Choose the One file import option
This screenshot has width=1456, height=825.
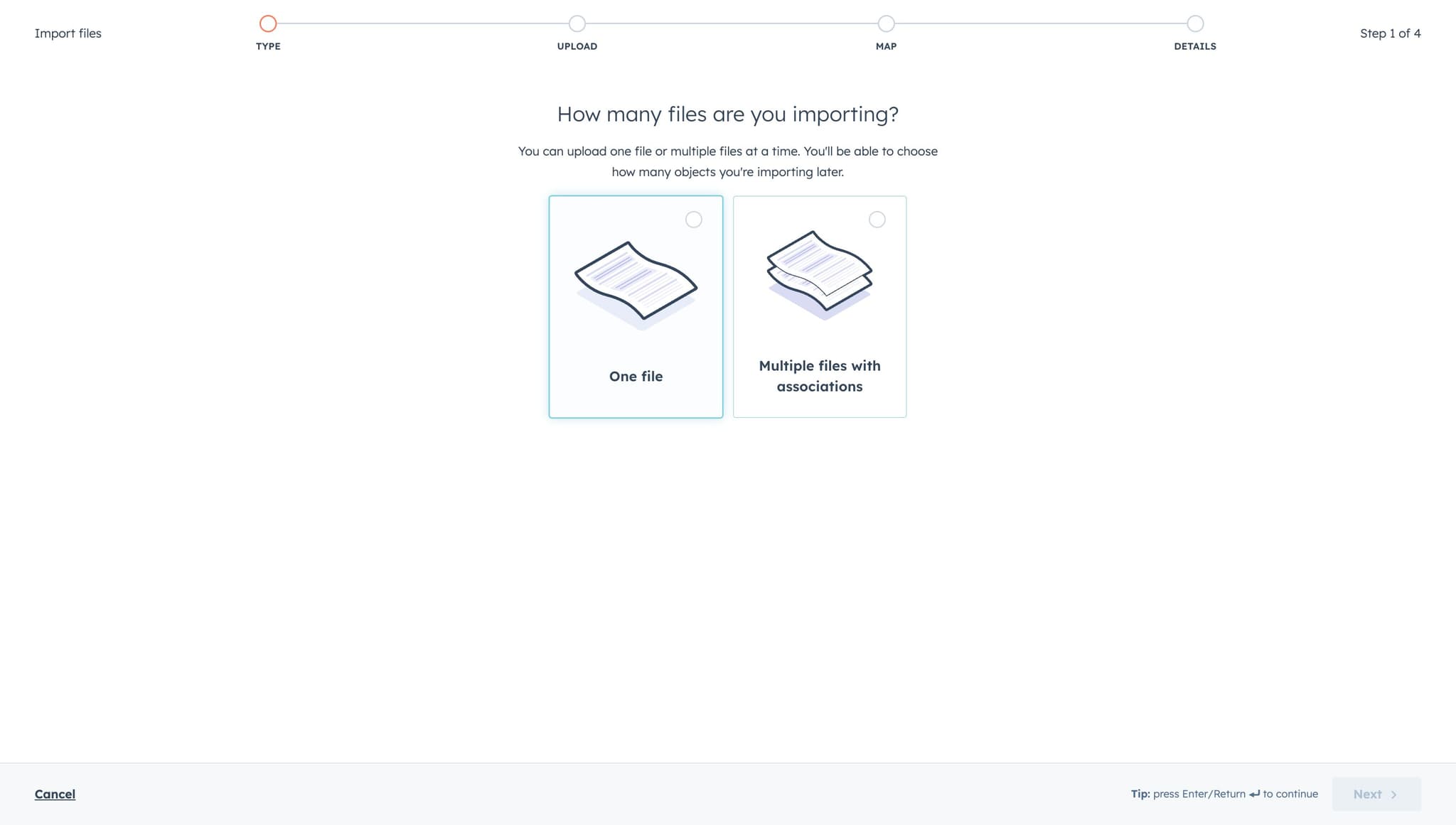click(635, 306)
